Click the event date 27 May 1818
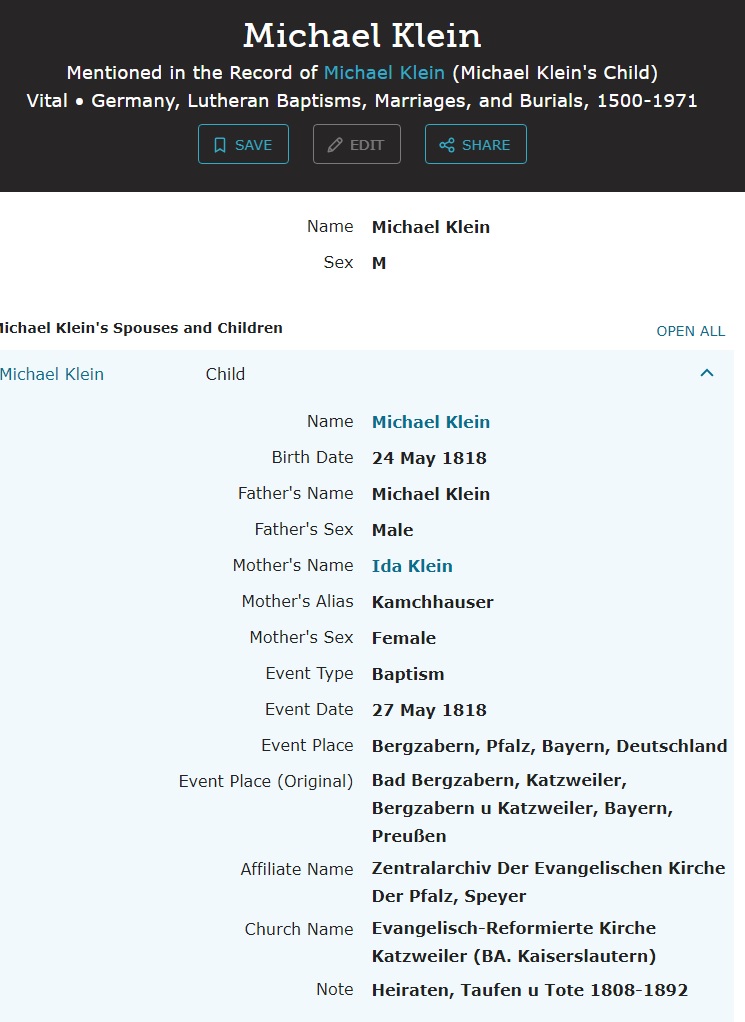Viewport: 745px width, 1022px height. point(429,710)
